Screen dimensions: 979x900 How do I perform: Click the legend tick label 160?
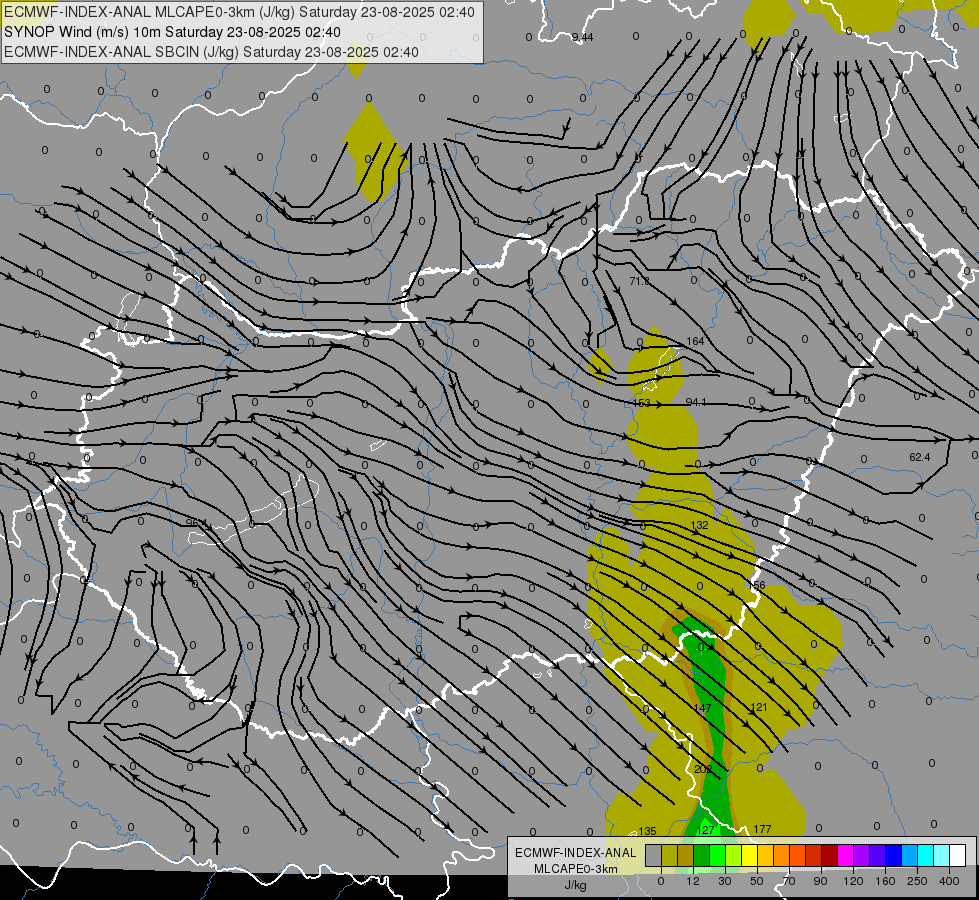coord(885,881)
